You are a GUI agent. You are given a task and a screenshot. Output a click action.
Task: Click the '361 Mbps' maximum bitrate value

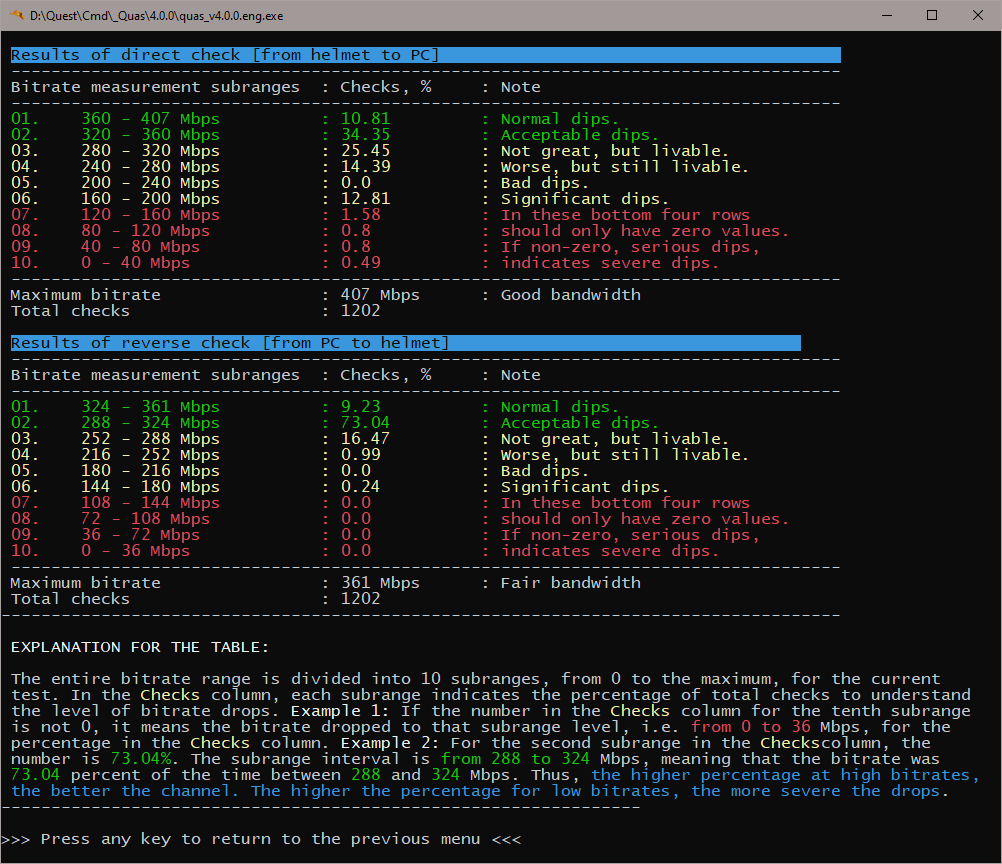click(380, 583)
